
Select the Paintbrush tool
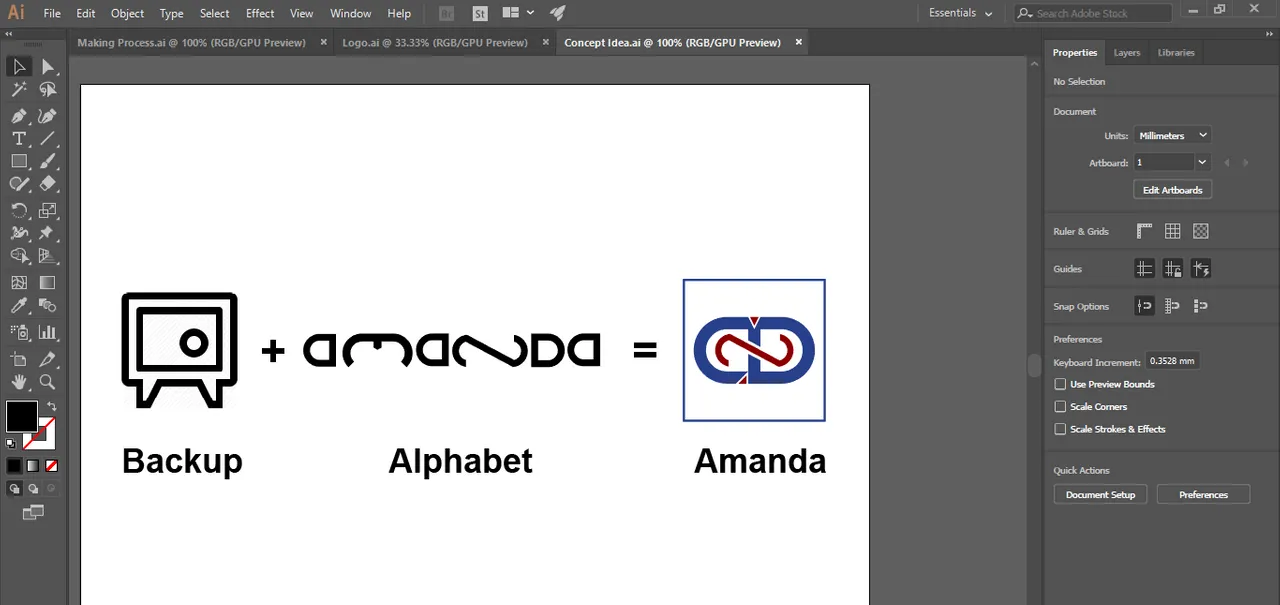[x=47, y=161]
